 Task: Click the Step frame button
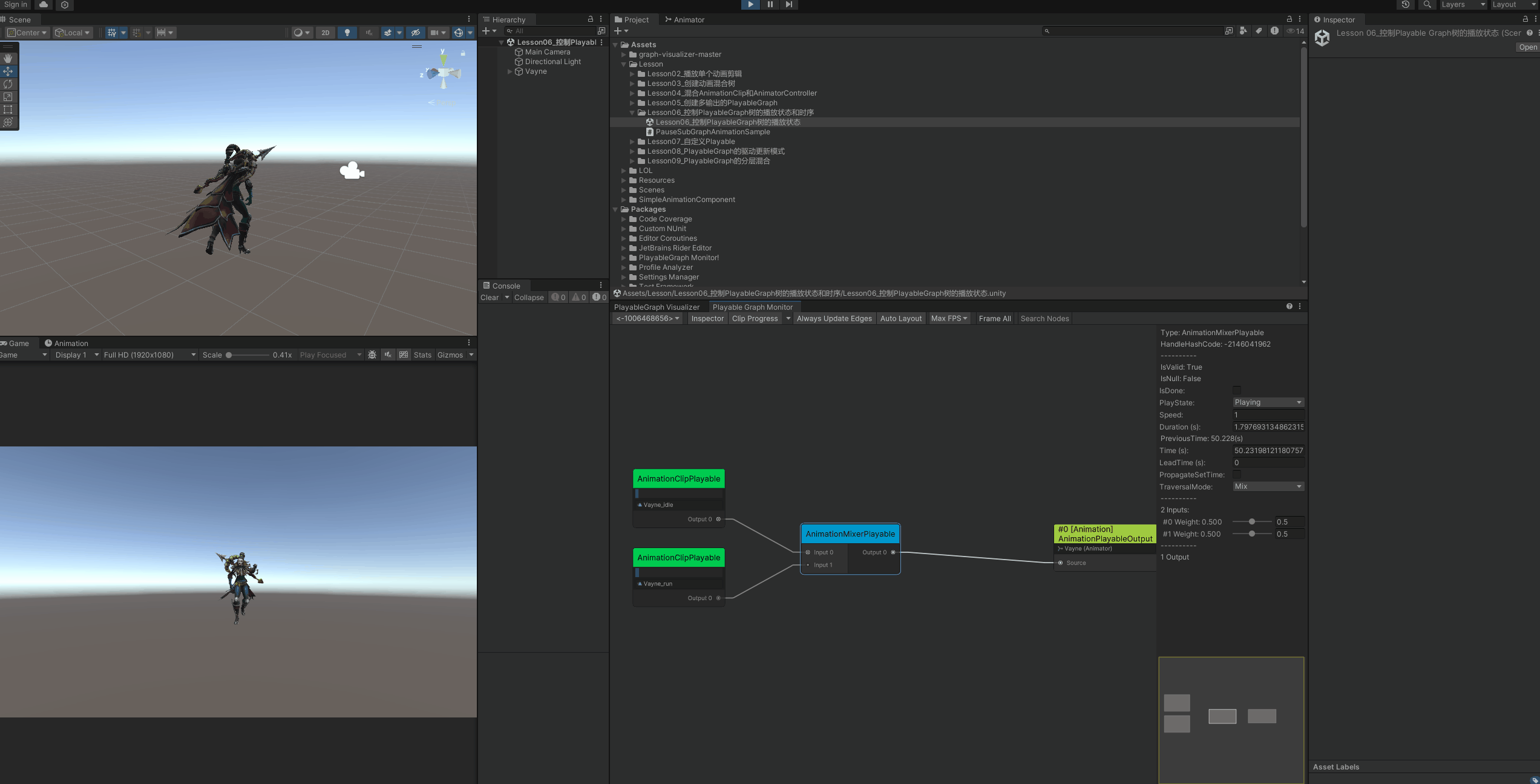pyautogui.click(x=788, y=4)
